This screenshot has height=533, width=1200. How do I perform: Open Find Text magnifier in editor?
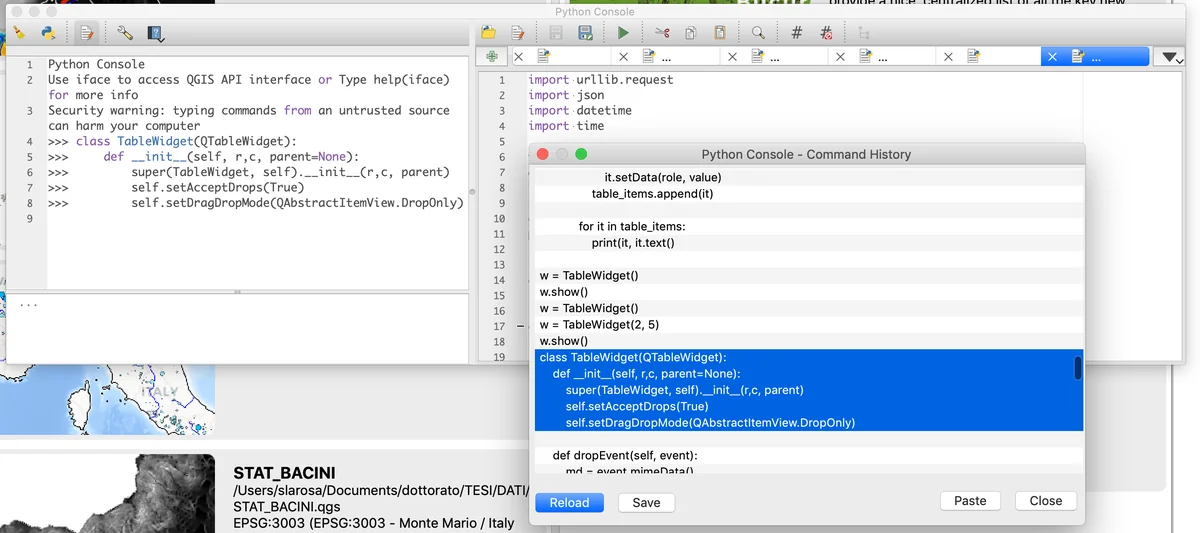(x=758, y=33)
